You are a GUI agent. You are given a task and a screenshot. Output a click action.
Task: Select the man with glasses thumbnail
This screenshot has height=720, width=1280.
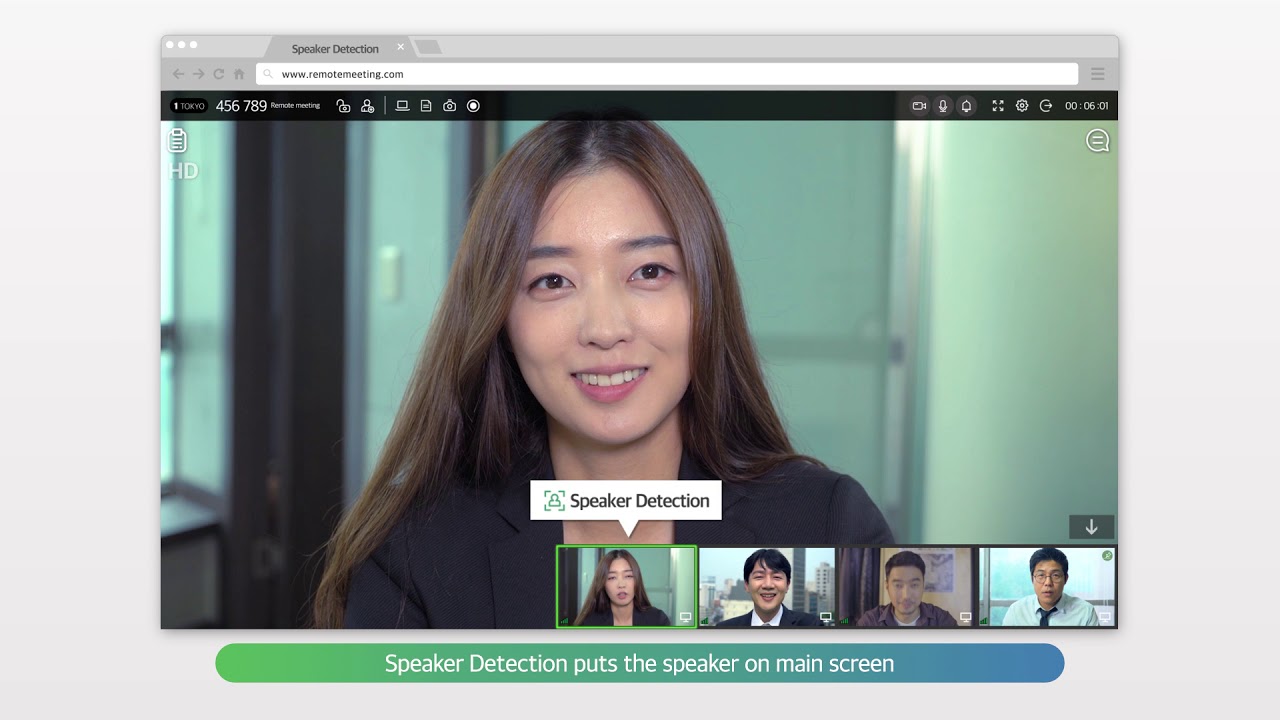coord(1047,587)
